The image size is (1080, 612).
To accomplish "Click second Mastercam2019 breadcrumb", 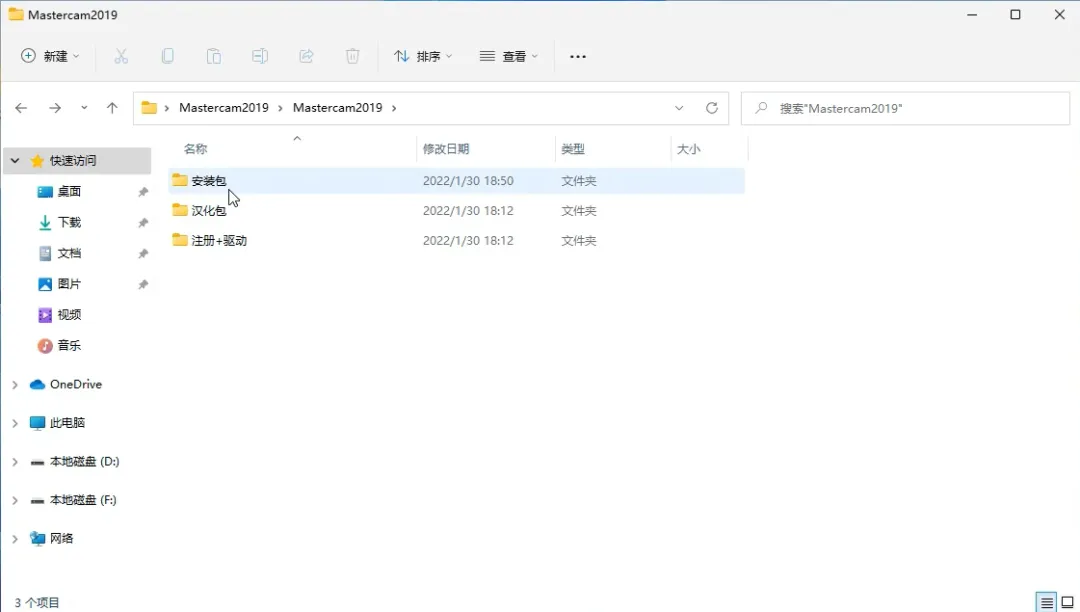I will pos(338,108).
